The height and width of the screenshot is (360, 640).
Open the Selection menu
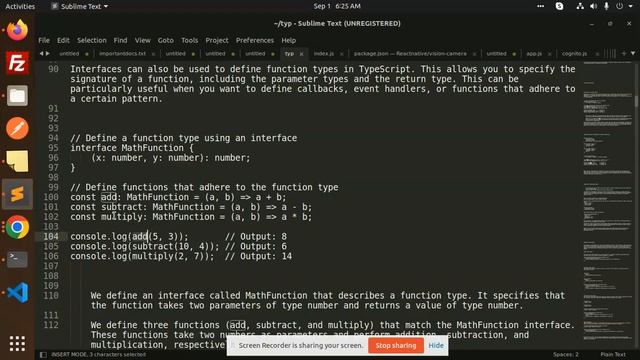(91, 40)
